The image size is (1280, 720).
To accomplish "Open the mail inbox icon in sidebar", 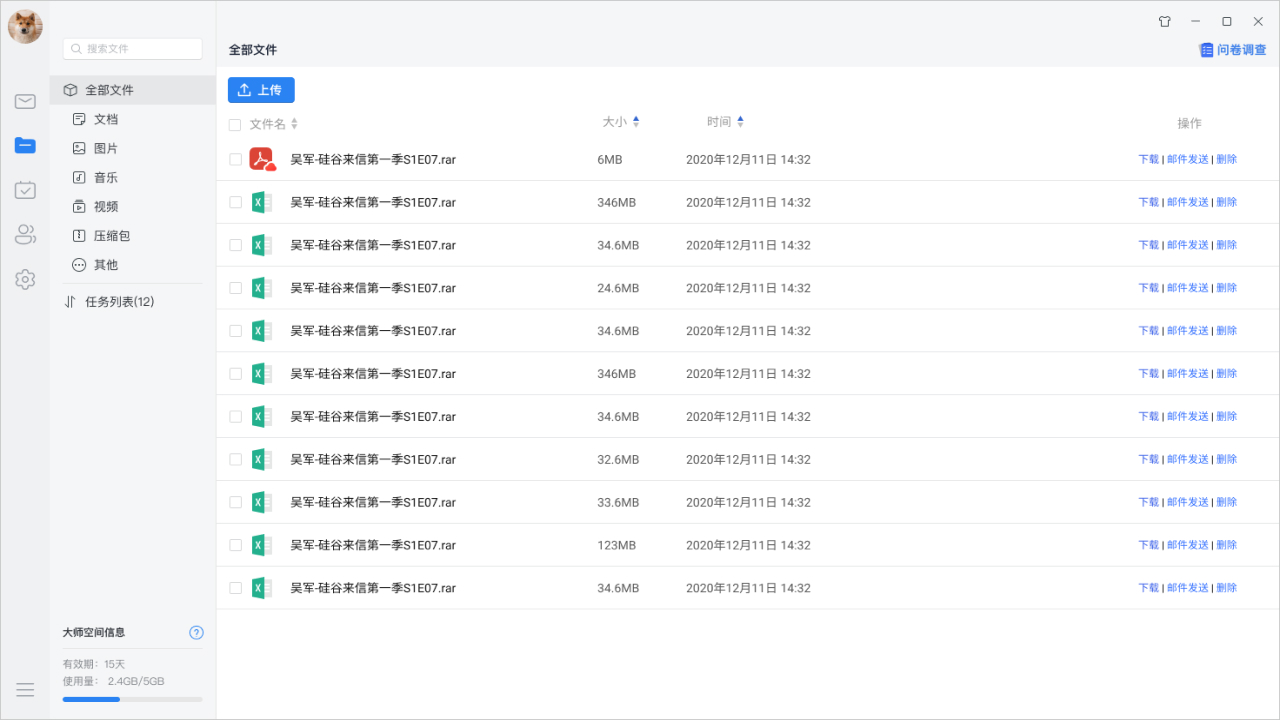I will [25, 101].
